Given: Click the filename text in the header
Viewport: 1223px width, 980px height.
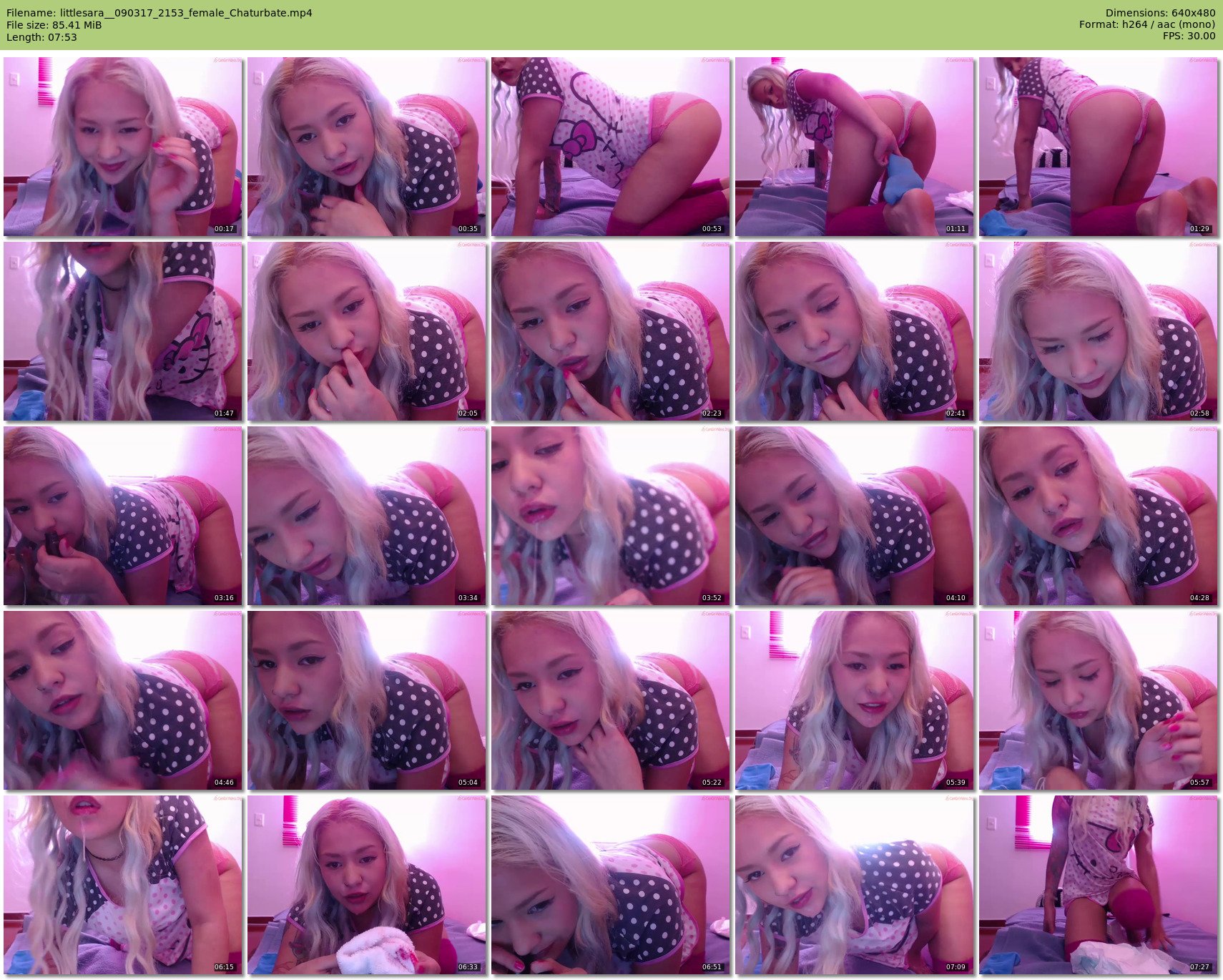Looking at the screenshot, I should (159, 13).
